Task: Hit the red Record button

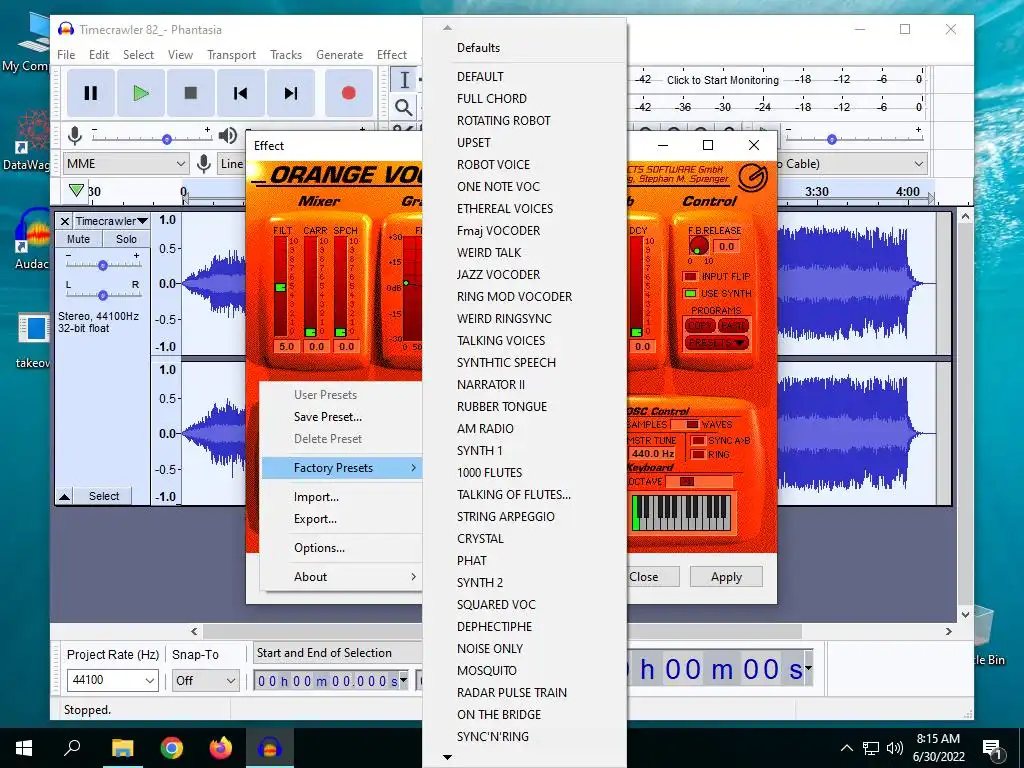Action: coord(349,93)
